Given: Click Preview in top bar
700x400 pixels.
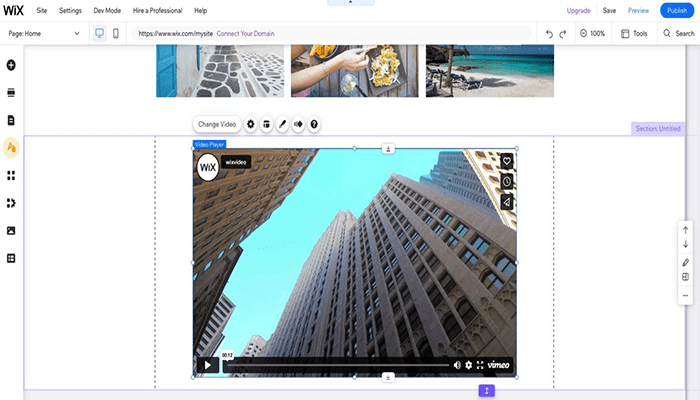Looking at the screenshot, I should (638, 10).
